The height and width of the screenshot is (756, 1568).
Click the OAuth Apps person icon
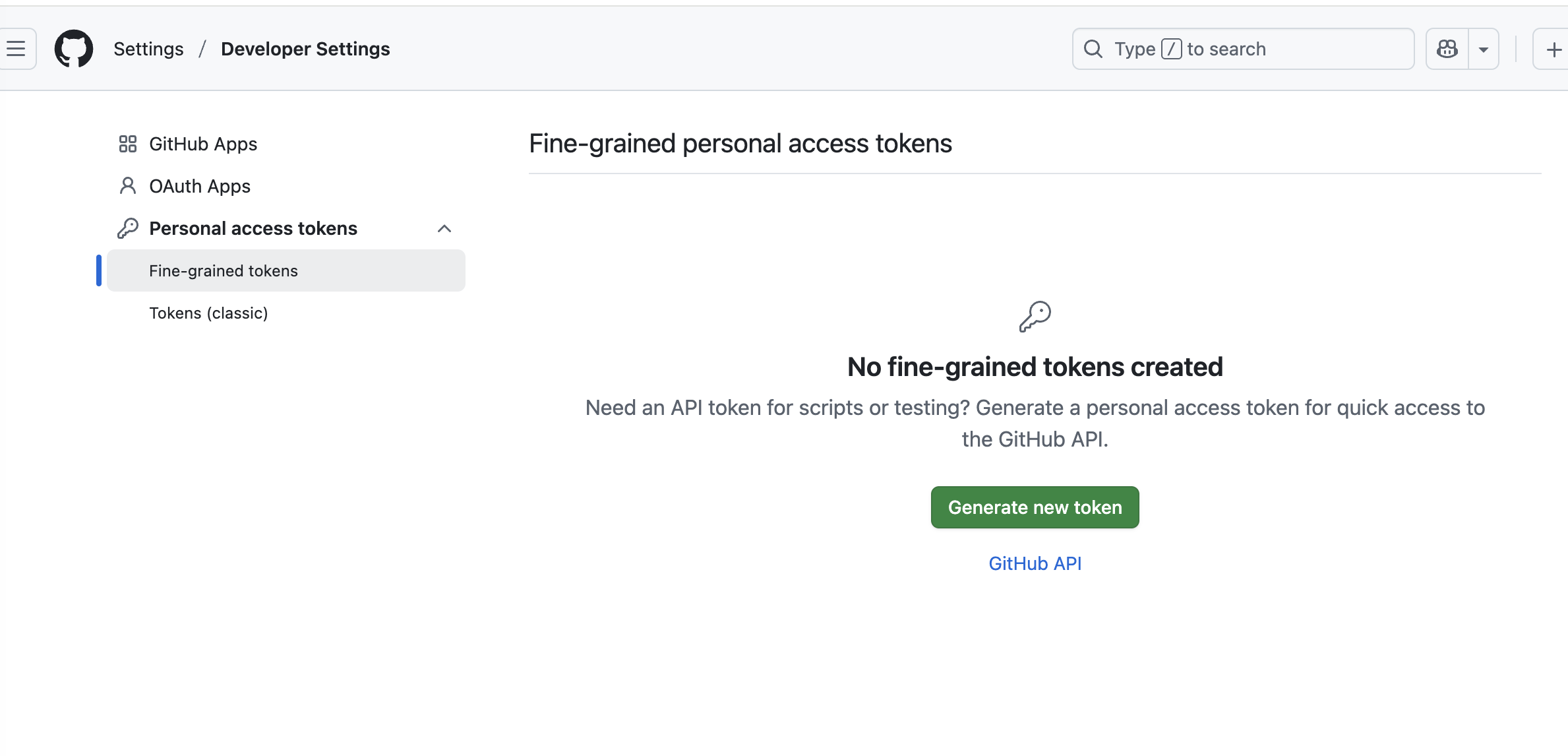(127, 185)
